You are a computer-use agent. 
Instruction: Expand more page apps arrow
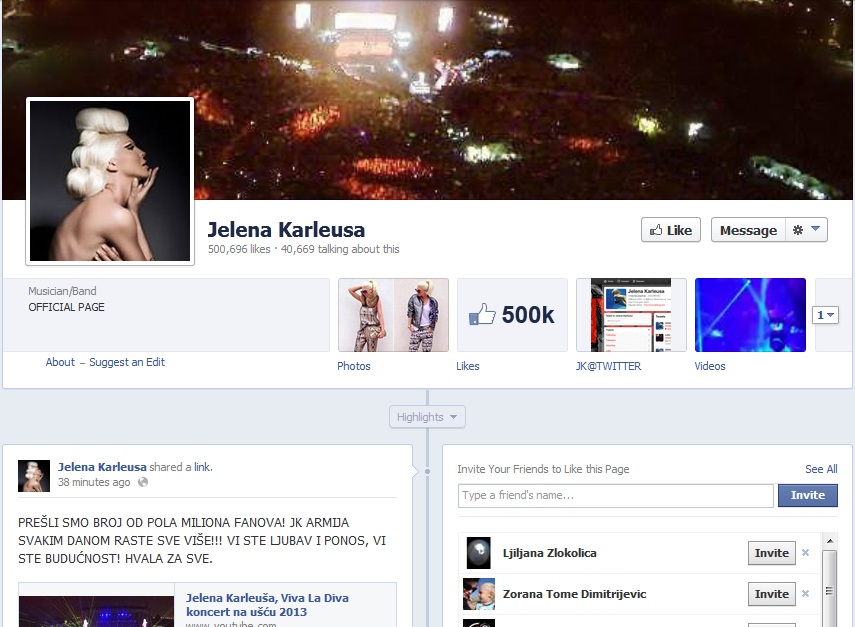point(826,315)
